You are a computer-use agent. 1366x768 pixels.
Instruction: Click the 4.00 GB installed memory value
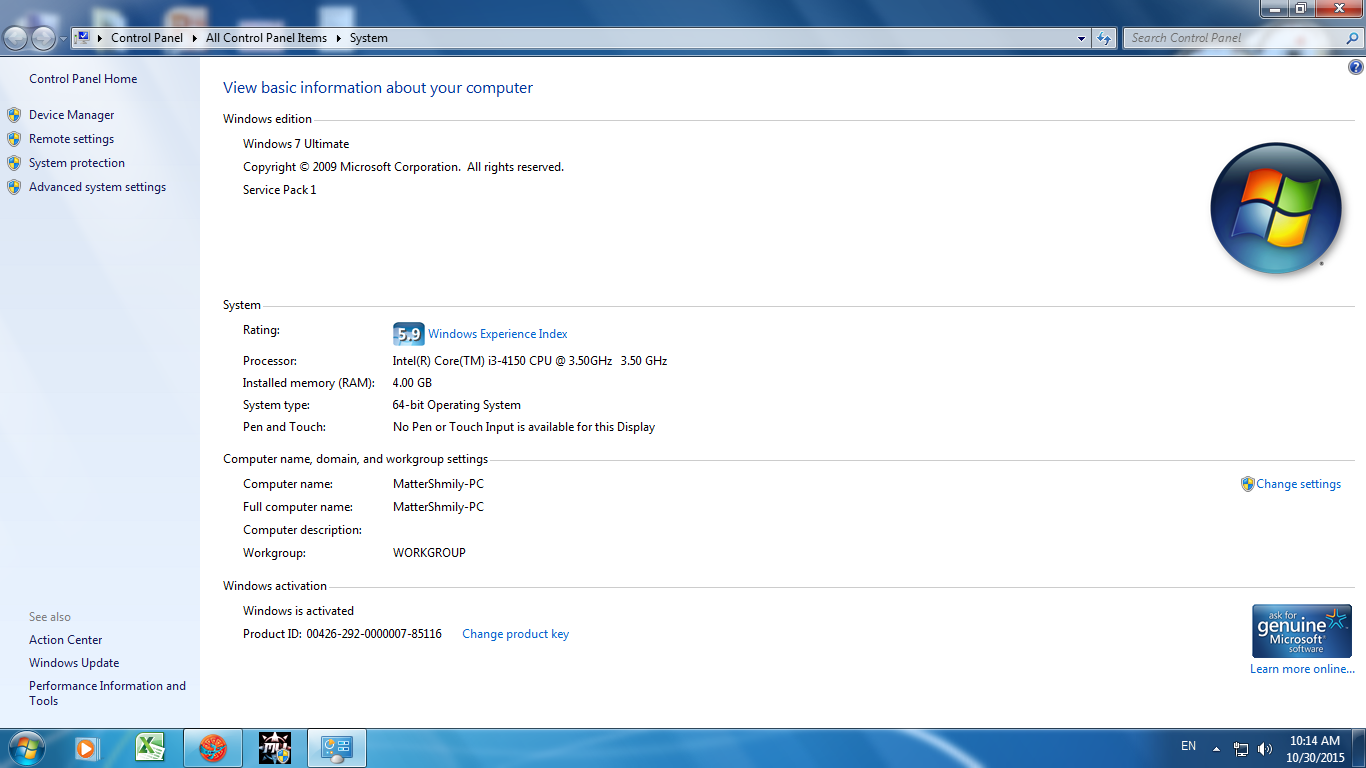pos(412,383)
